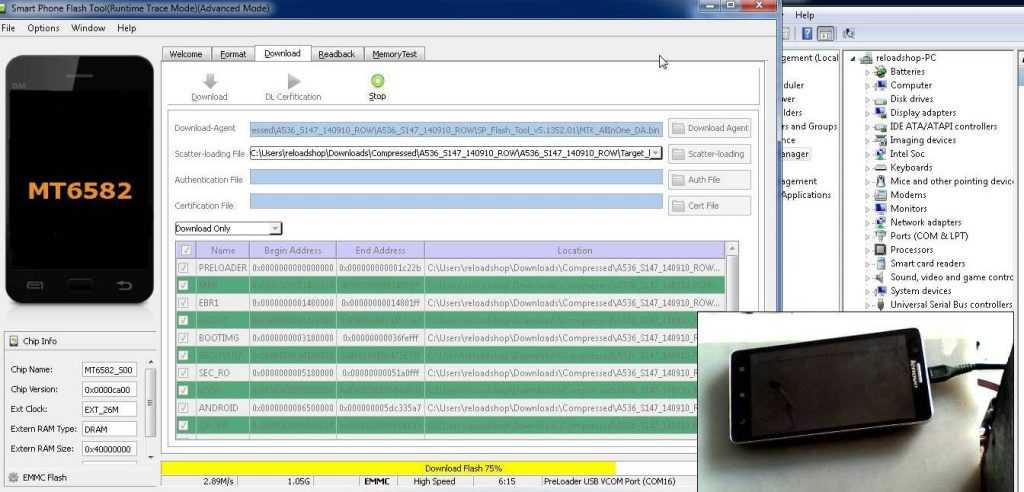
Task: Open the Options menu
Action: (x=43, y=28)
